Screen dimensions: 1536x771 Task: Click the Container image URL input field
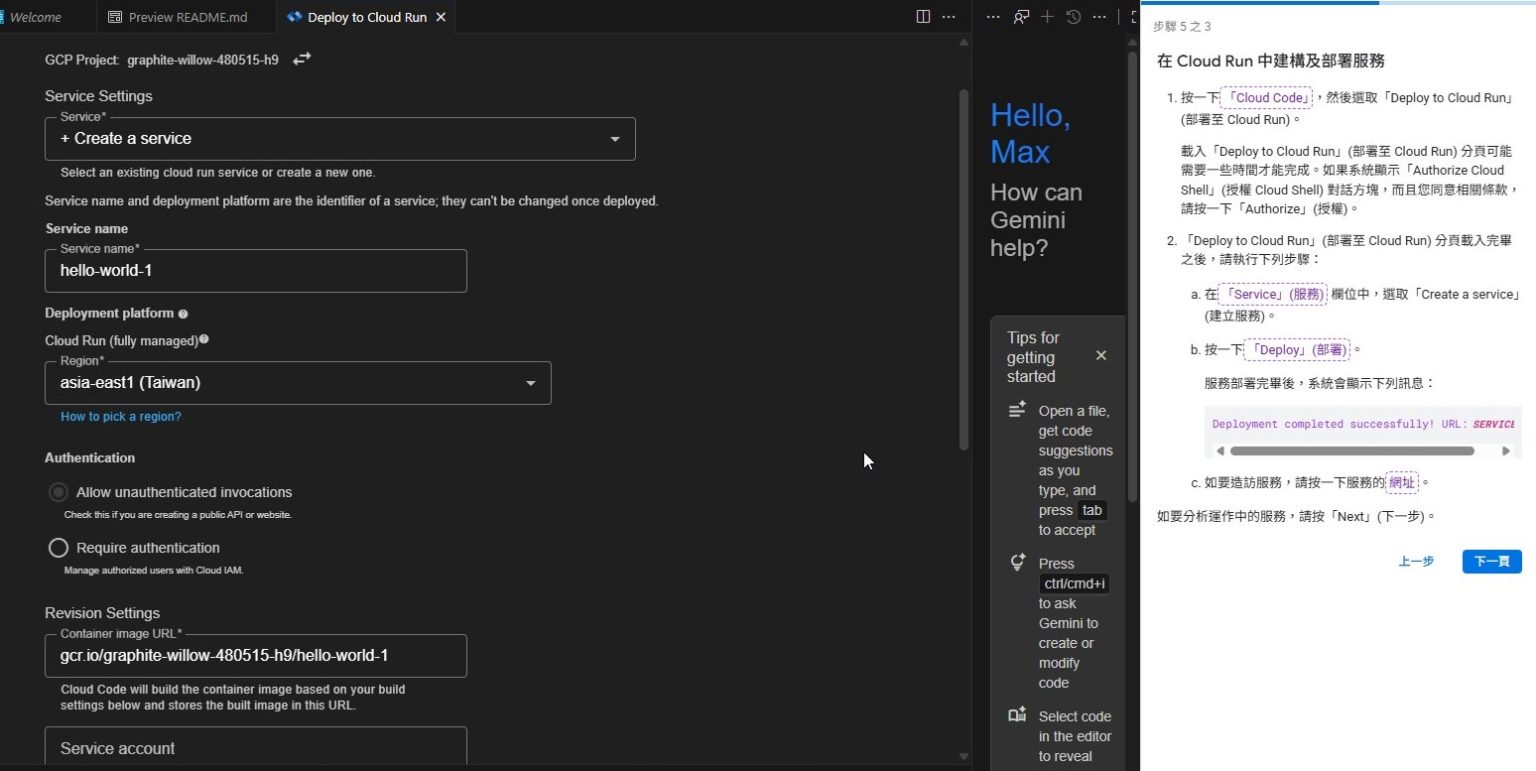[256, 656]
